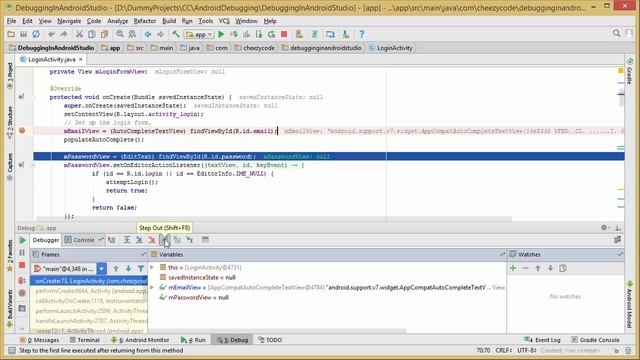Click the Navigate Back arrow icon
Image resolution: width=640 pixels, height=360 pixels.
coord(148,34)
